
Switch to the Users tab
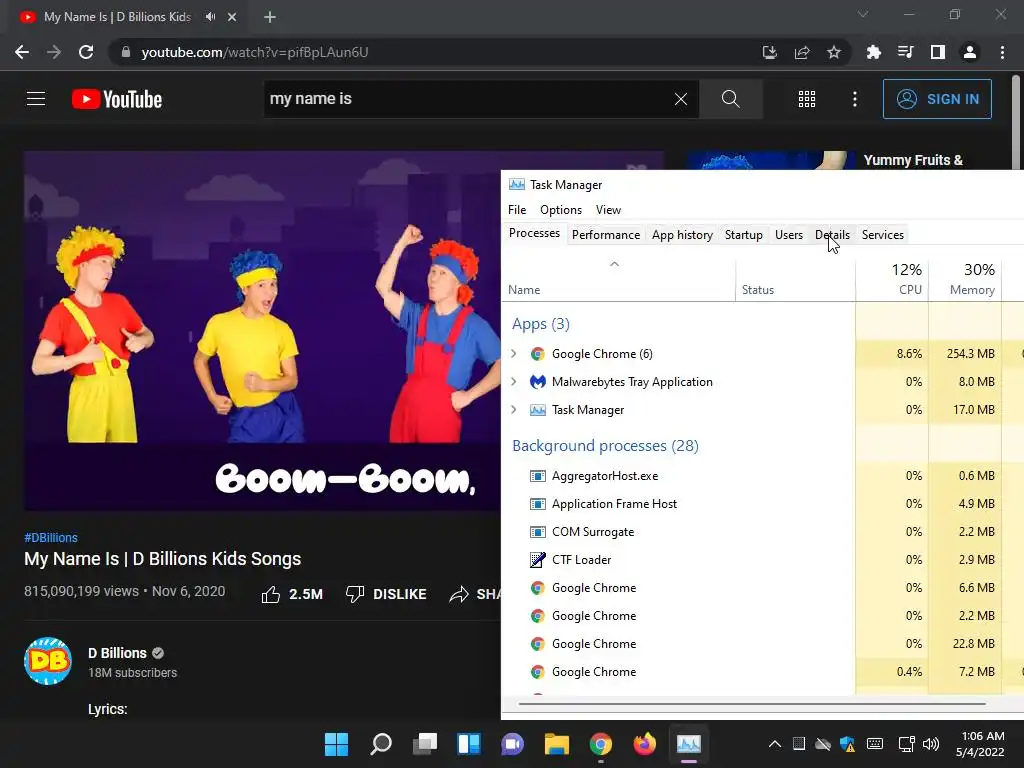788,234
